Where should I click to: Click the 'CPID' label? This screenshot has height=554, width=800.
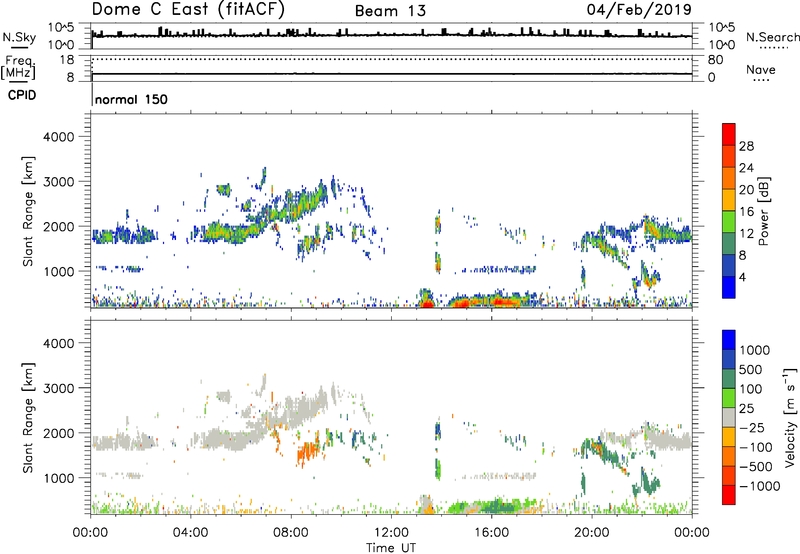[x=22, y=95]
